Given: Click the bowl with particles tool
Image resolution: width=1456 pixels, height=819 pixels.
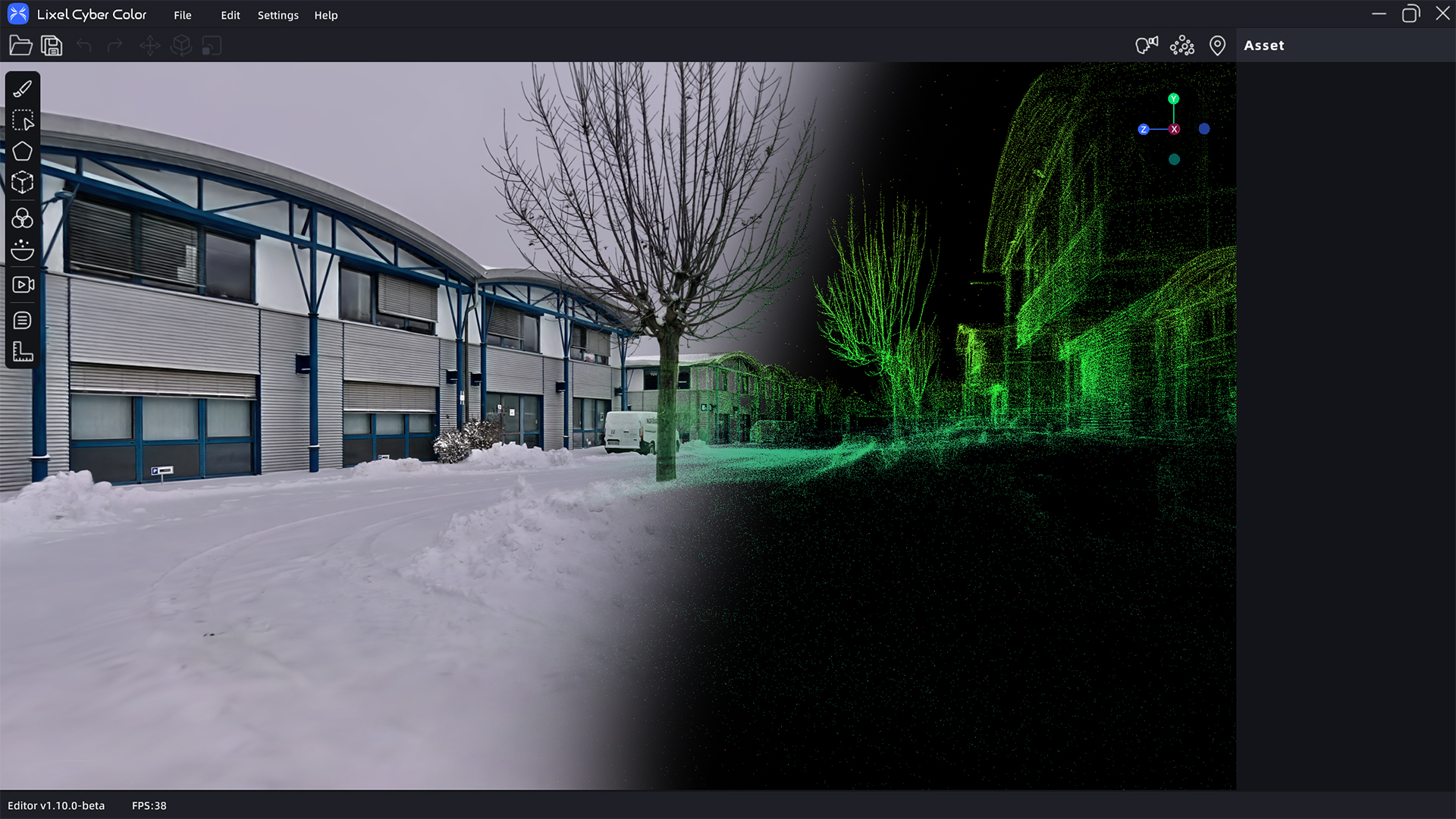Looking at the screenshot, I should (23, 250).
